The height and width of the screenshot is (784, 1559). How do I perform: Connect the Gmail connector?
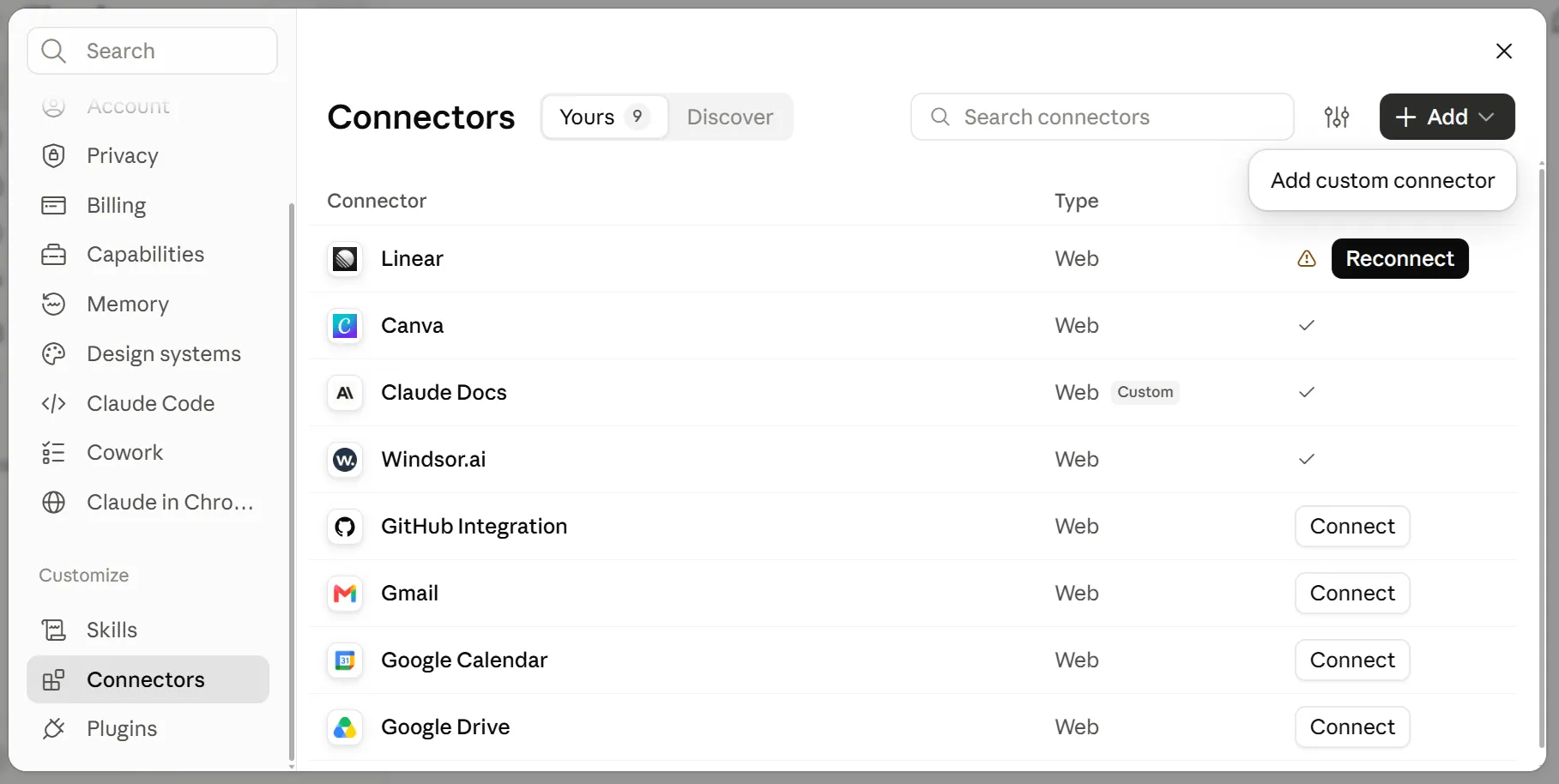[1352, 594]
